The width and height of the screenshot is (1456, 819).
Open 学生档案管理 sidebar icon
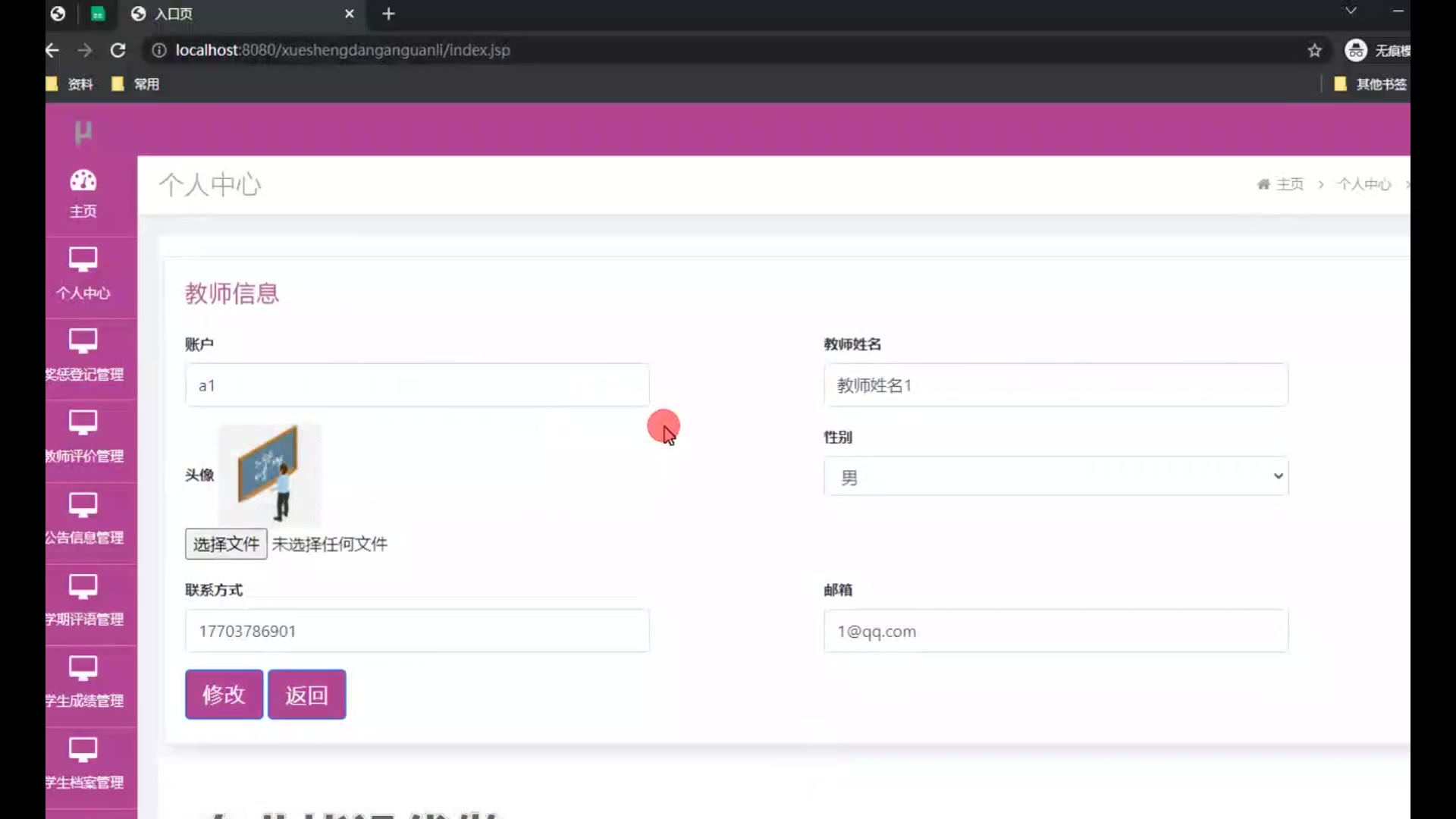click(x=83, y=749)
